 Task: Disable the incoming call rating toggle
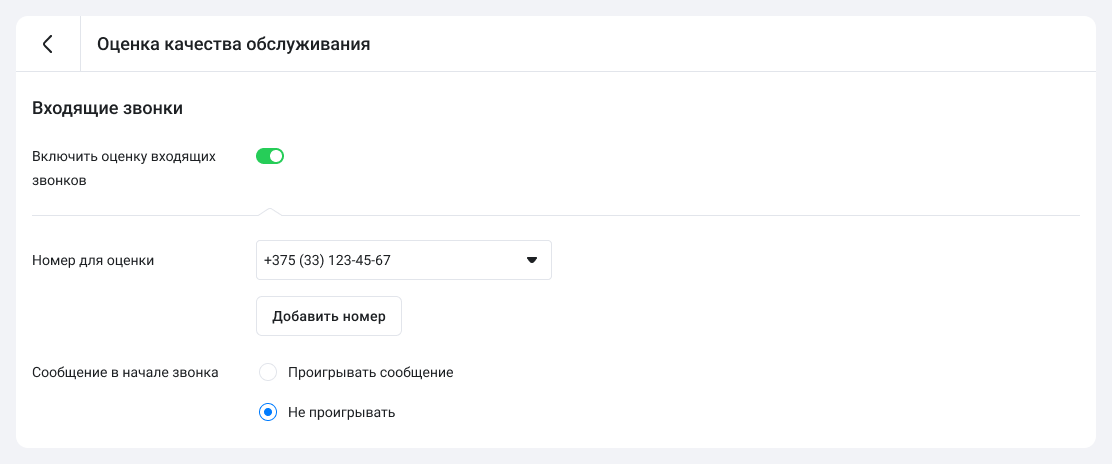[x=270, y=156]
